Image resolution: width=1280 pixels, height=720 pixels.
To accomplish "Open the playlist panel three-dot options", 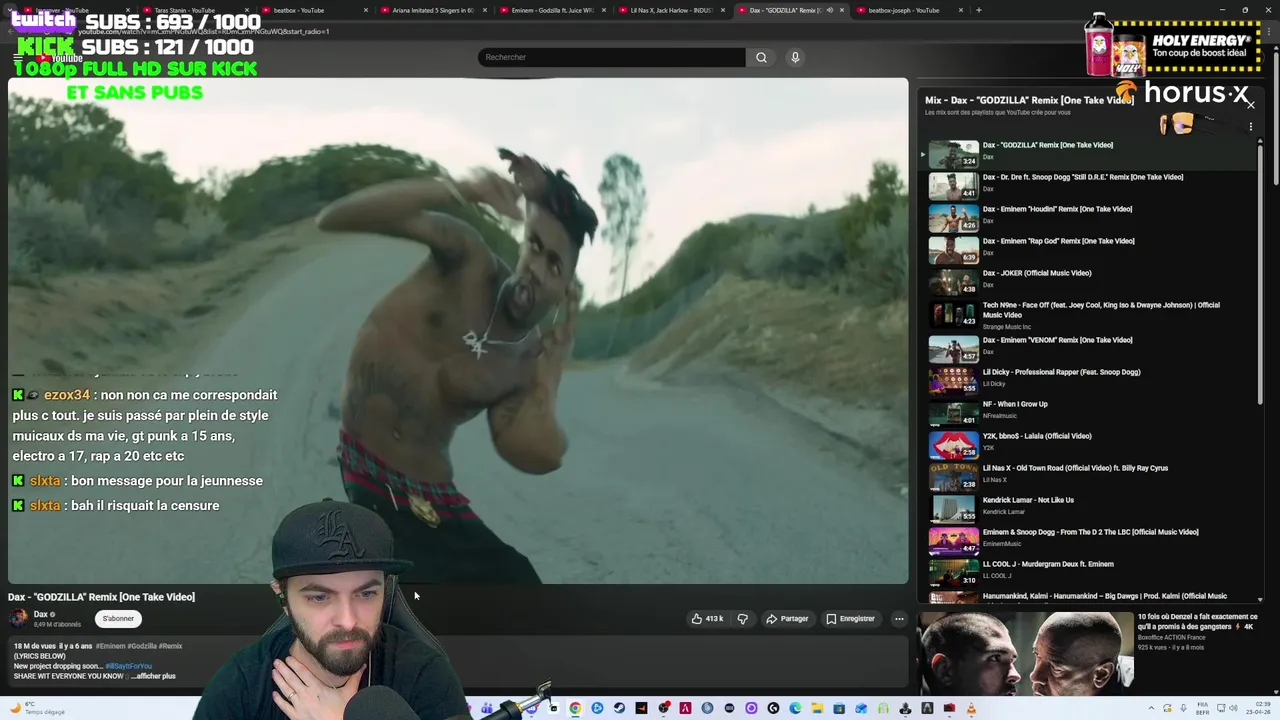I will 1250,127.
